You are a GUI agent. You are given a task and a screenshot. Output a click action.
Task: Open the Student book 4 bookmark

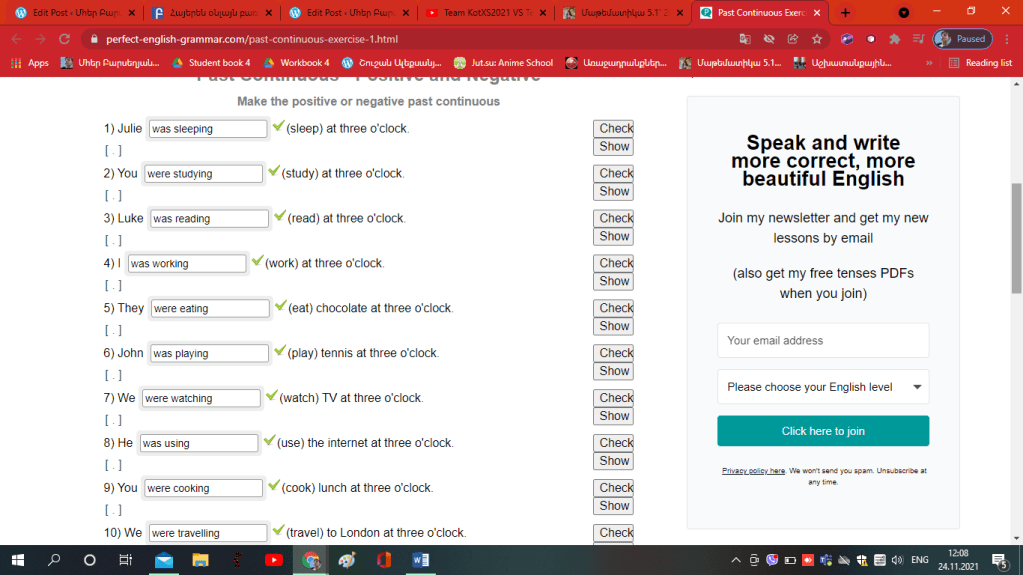point(211,62)
